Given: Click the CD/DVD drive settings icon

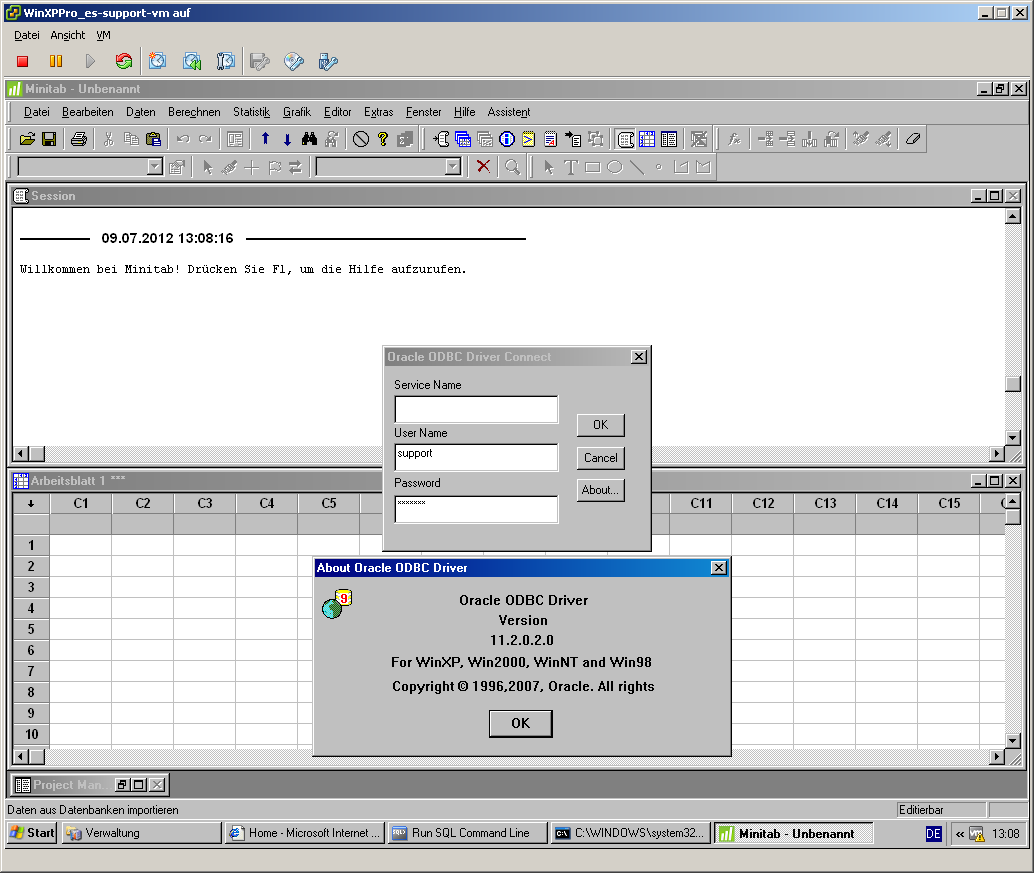Looking at the screenshot, I should [x=294, y=61].
